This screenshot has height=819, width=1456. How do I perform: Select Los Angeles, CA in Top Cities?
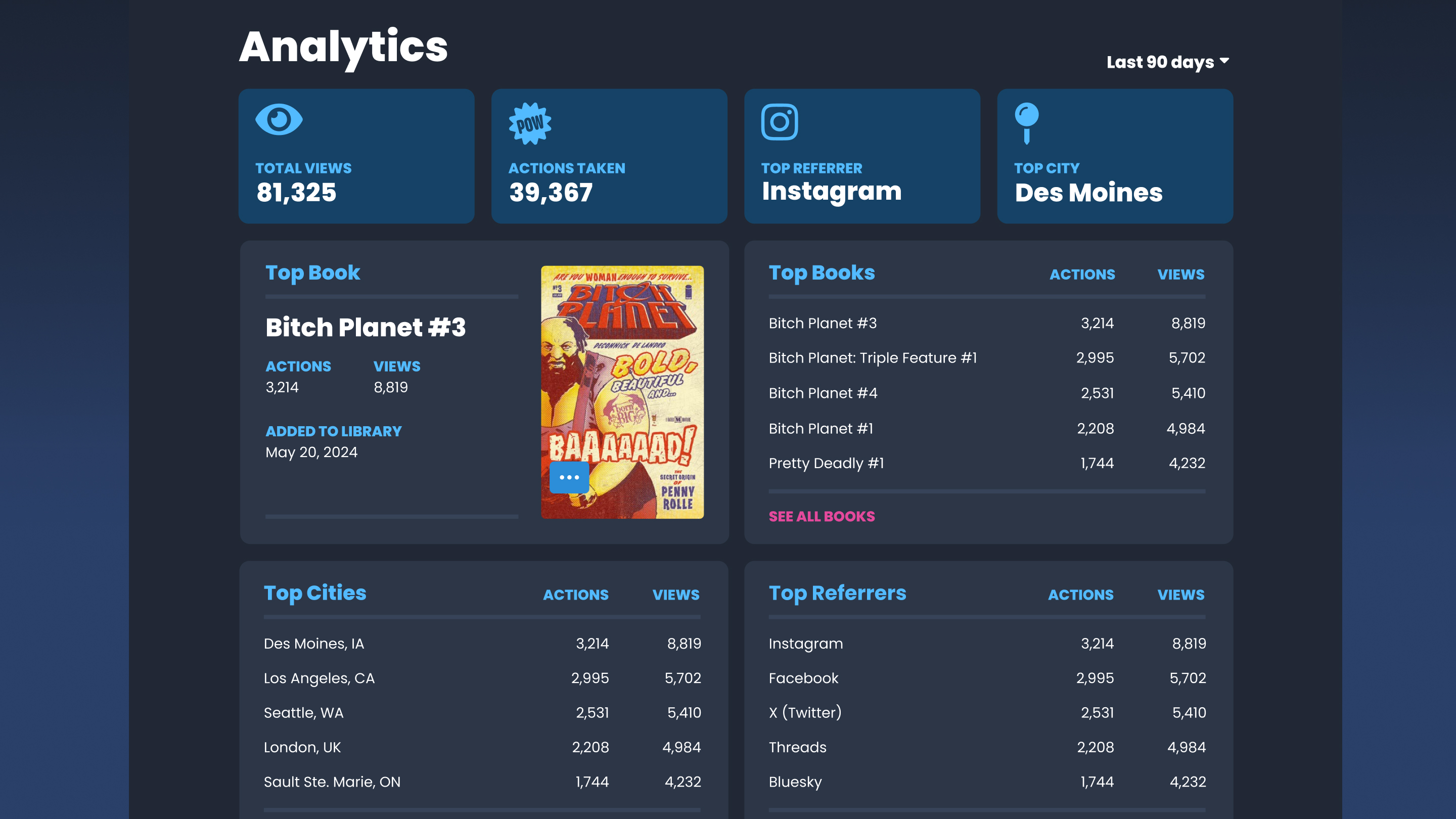pyautogui.click(x=482, y=678)
